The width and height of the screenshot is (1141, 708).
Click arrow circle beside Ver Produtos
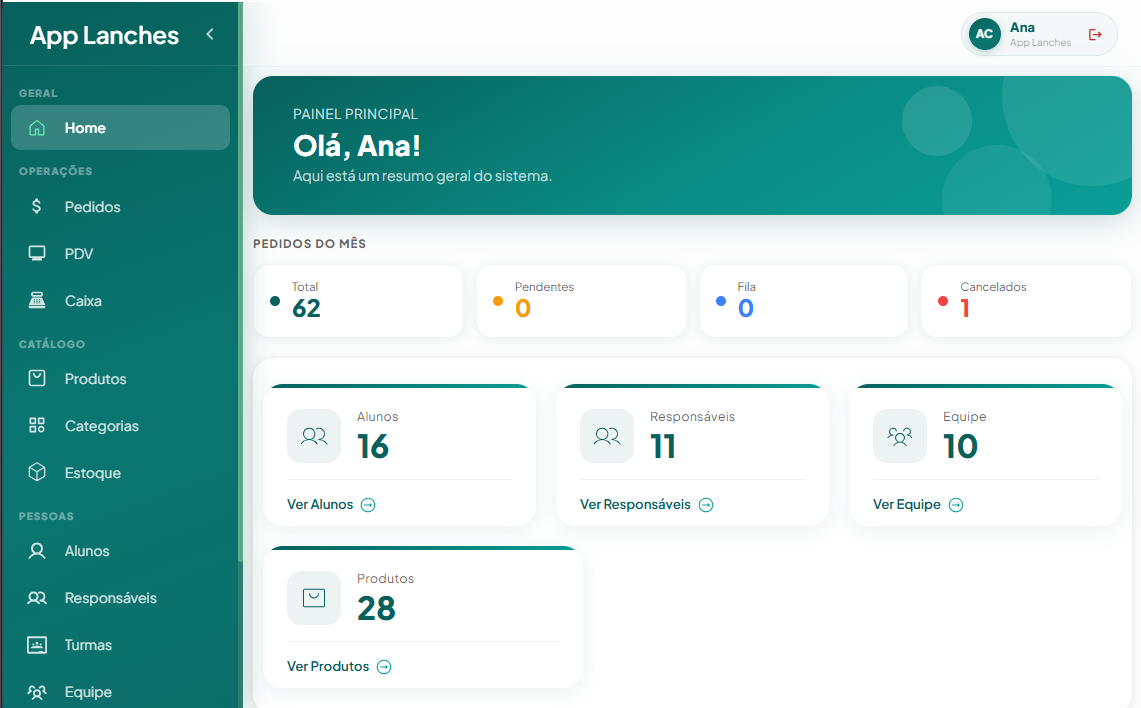point(384,667)
